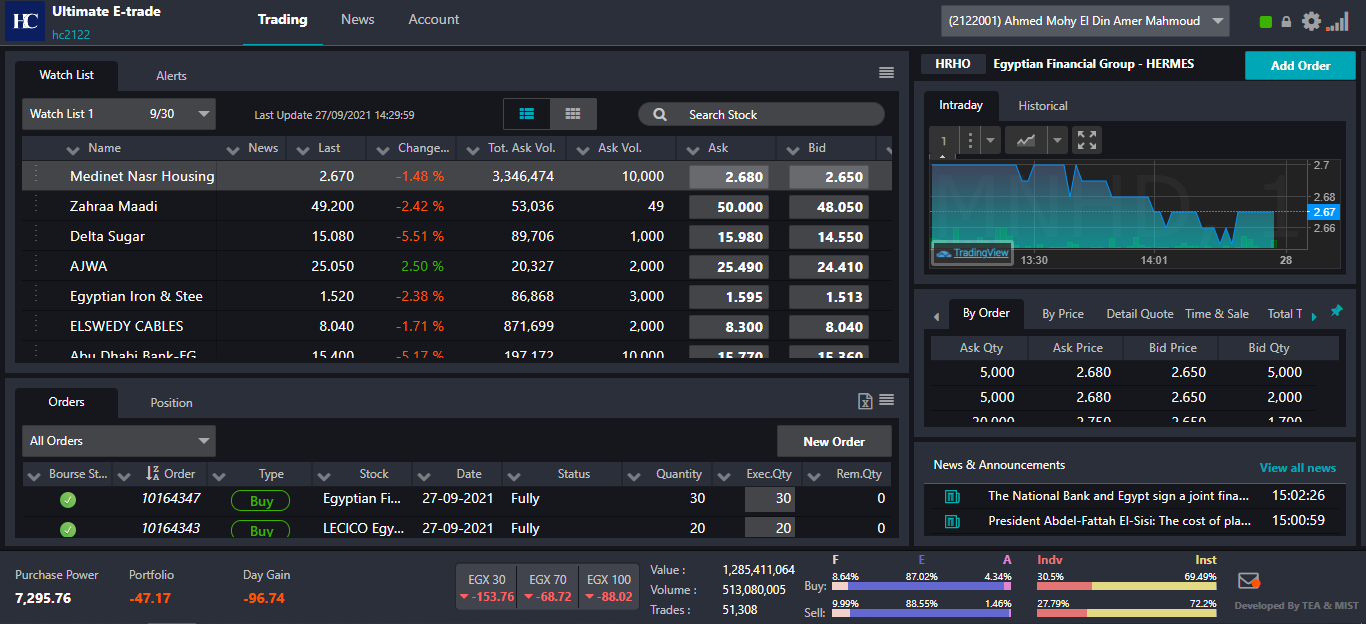Go to the Account top menu
Image resolution: width=1366 pixels, height=624 pixels.
click(x=434, y=20)
